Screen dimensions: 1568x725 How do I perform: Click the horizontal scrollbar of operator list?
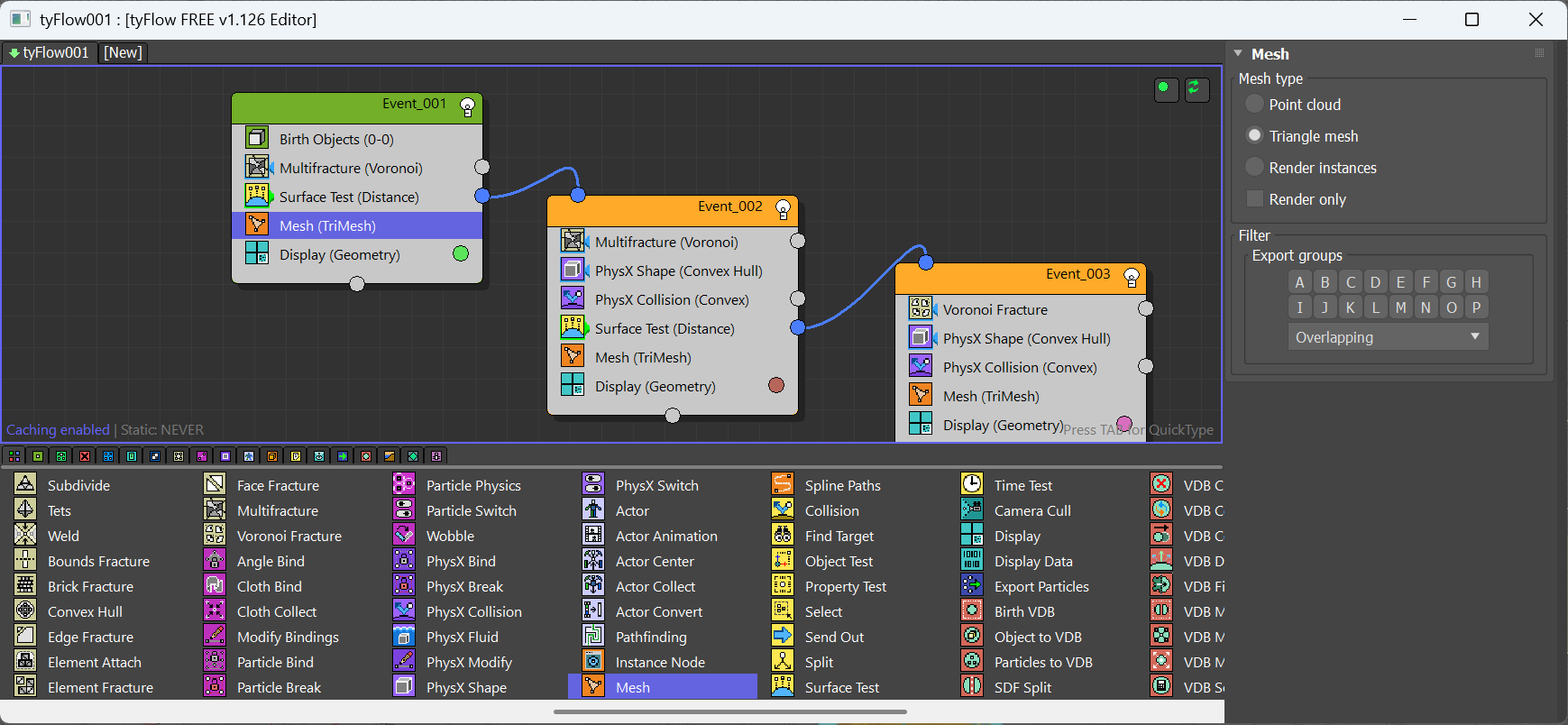pos(730,711)
